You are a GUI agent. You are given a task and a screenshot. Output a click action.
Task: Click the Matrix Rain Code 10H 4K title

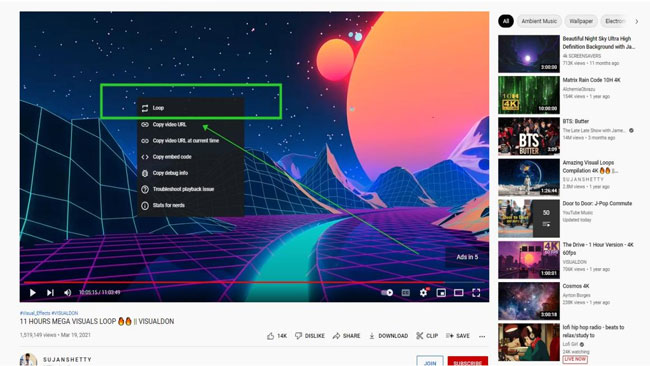[x=591, y=80]
